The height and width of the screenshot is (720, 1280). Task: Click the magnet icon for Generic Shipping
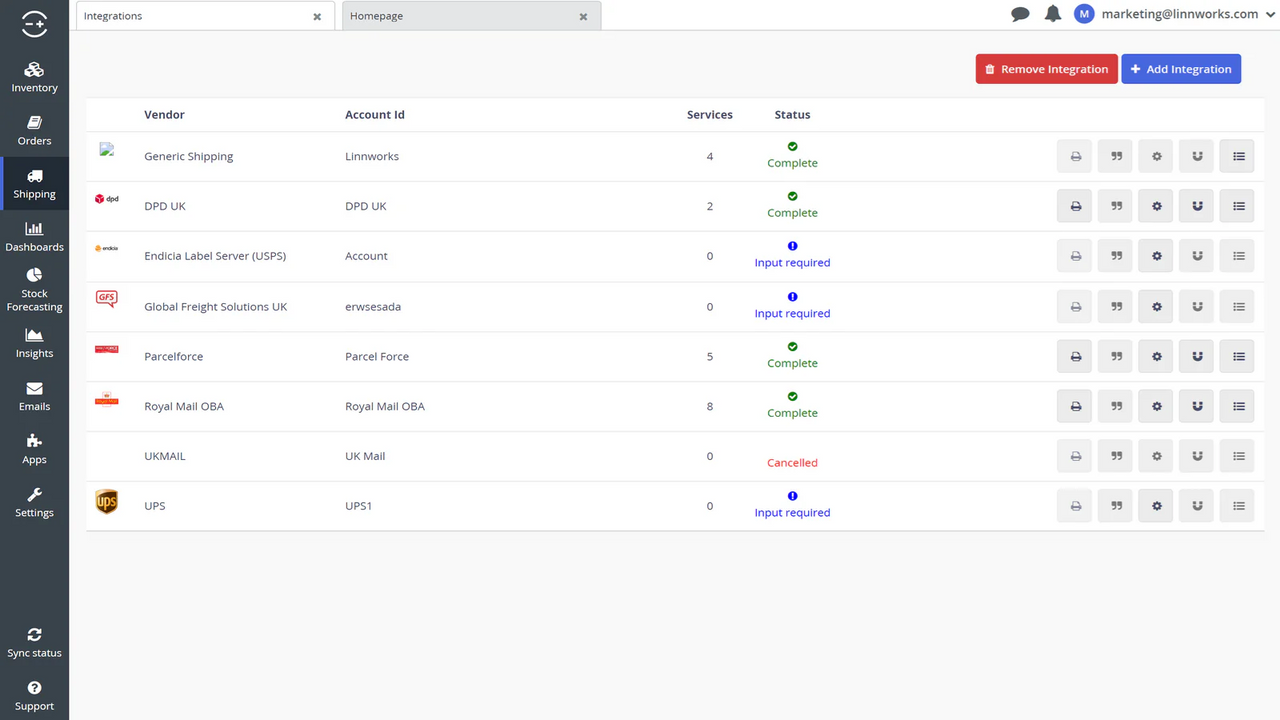tap(1197, 156)
